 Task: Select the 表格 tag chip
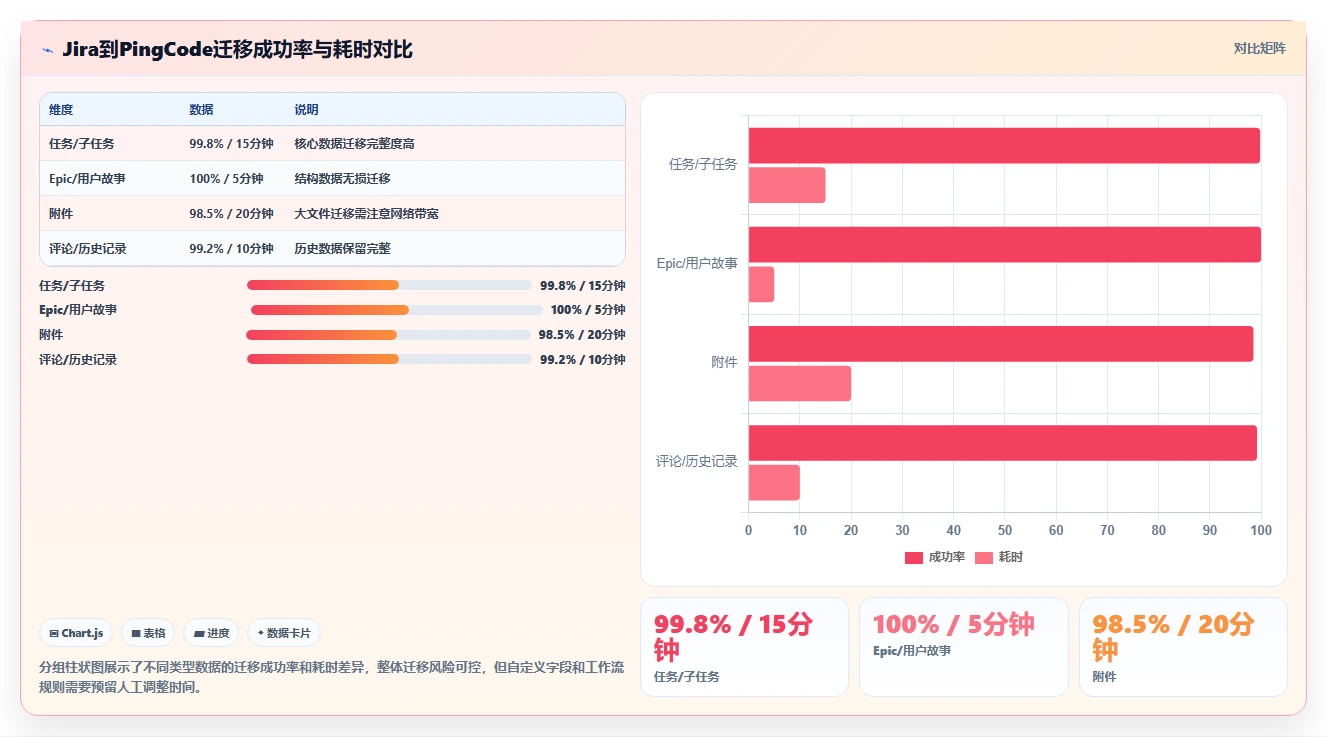tap(148, 633)
